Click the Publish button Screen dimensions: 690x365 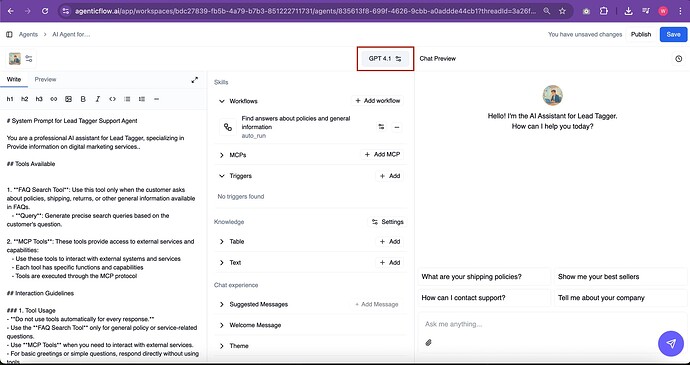click(641, 34)
